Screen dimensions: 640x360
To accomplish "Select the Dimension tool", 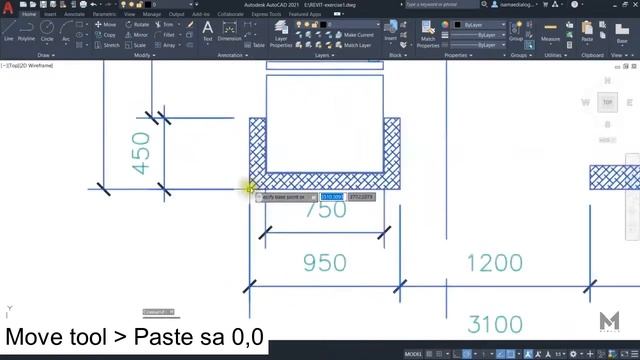I will click(229, 31).
